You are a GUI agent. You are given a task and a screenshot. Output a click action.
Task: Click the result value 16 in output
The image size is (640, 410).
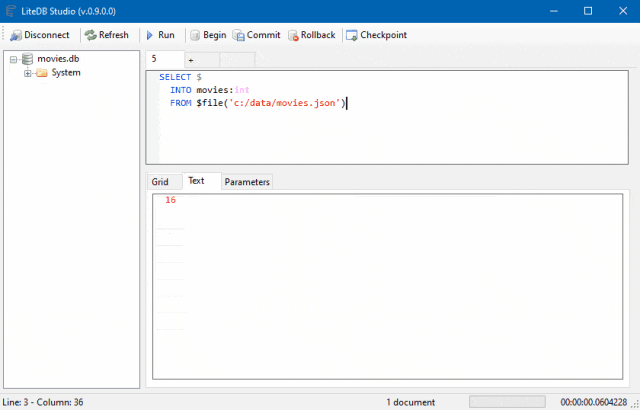[x=170, y=200]
